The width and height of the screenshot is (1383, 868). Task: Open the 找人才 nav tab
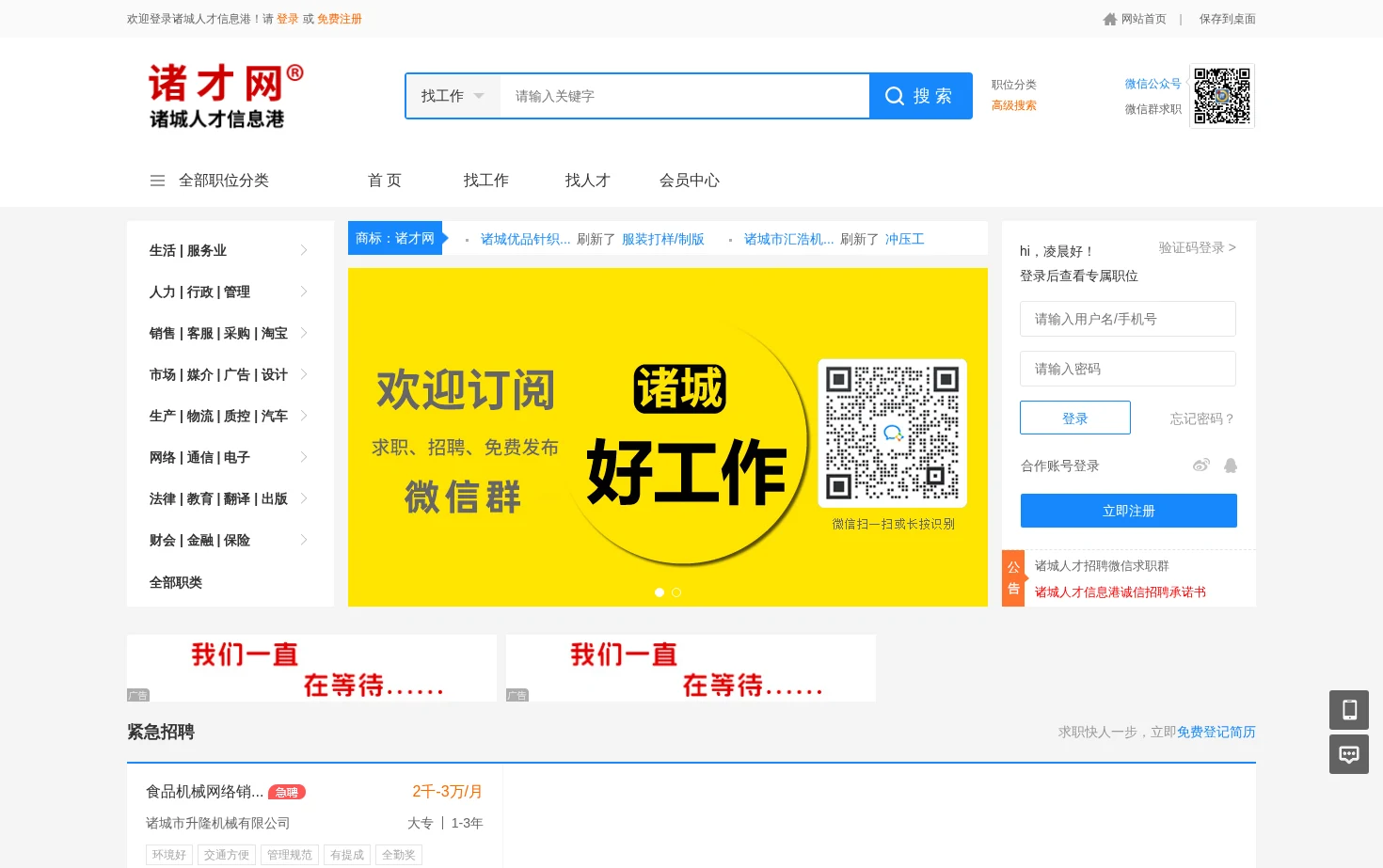588,181
